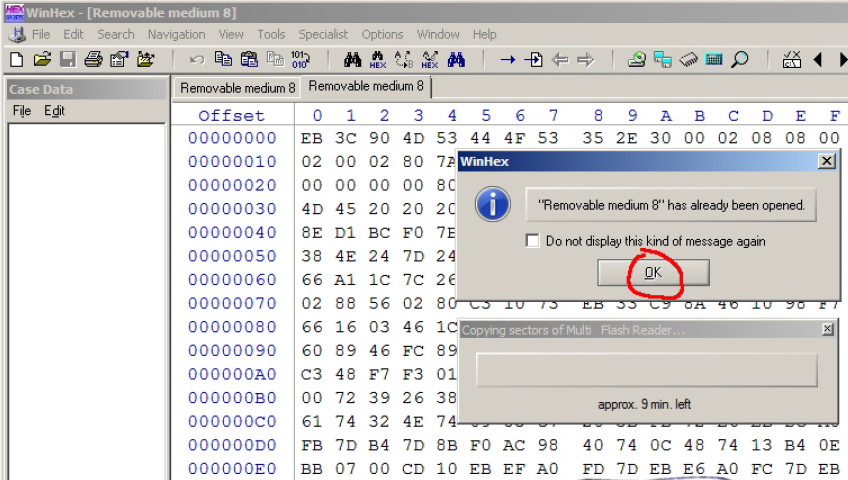Open the Tools menu
The height and width of the screenshot is (480, 848).
(x=271, y=35)
